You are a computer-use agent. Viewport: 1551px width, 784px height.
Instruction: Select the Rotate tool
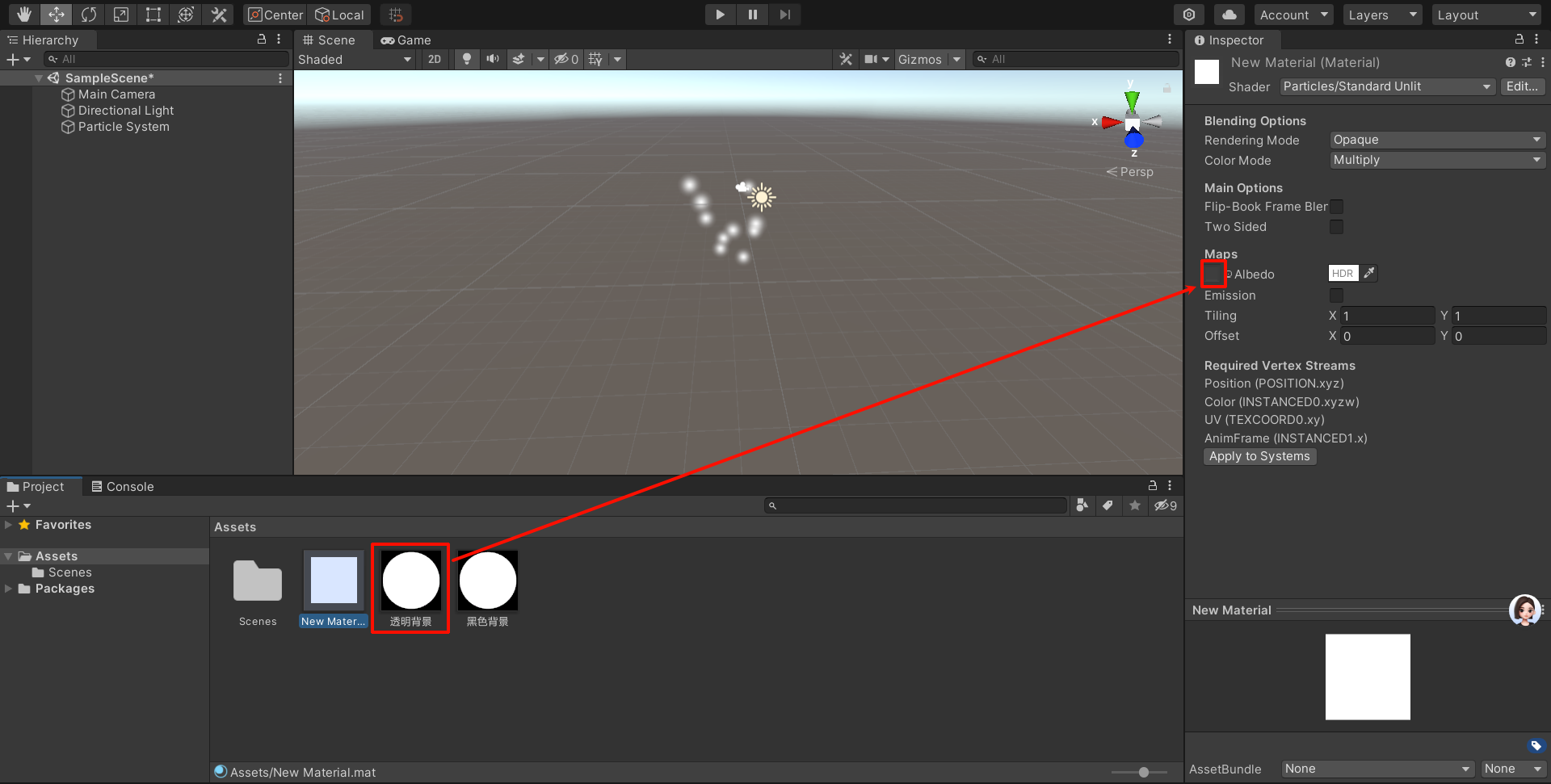(x=89, y=15)
